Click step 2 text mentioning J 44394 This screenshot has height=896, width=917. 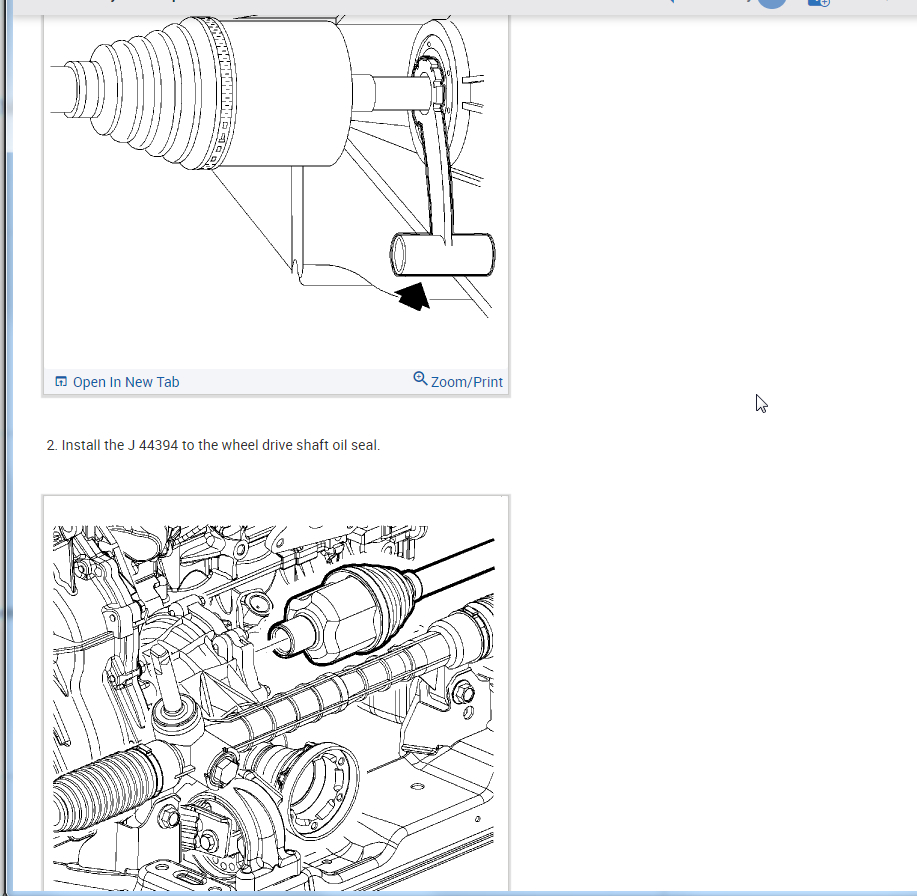(x=213, y=445)
